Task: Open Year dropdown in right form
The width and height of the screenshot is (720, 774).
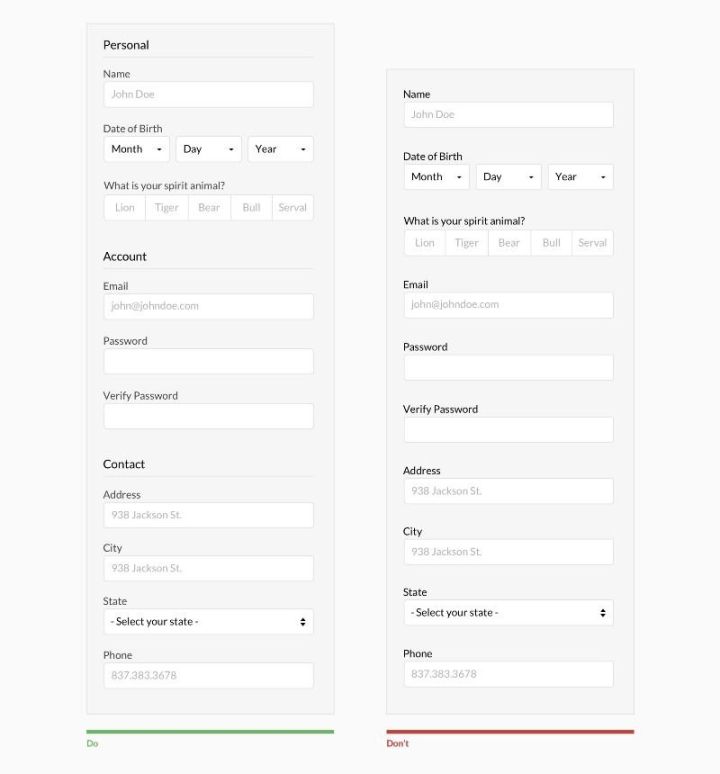Action: [580, 177]
